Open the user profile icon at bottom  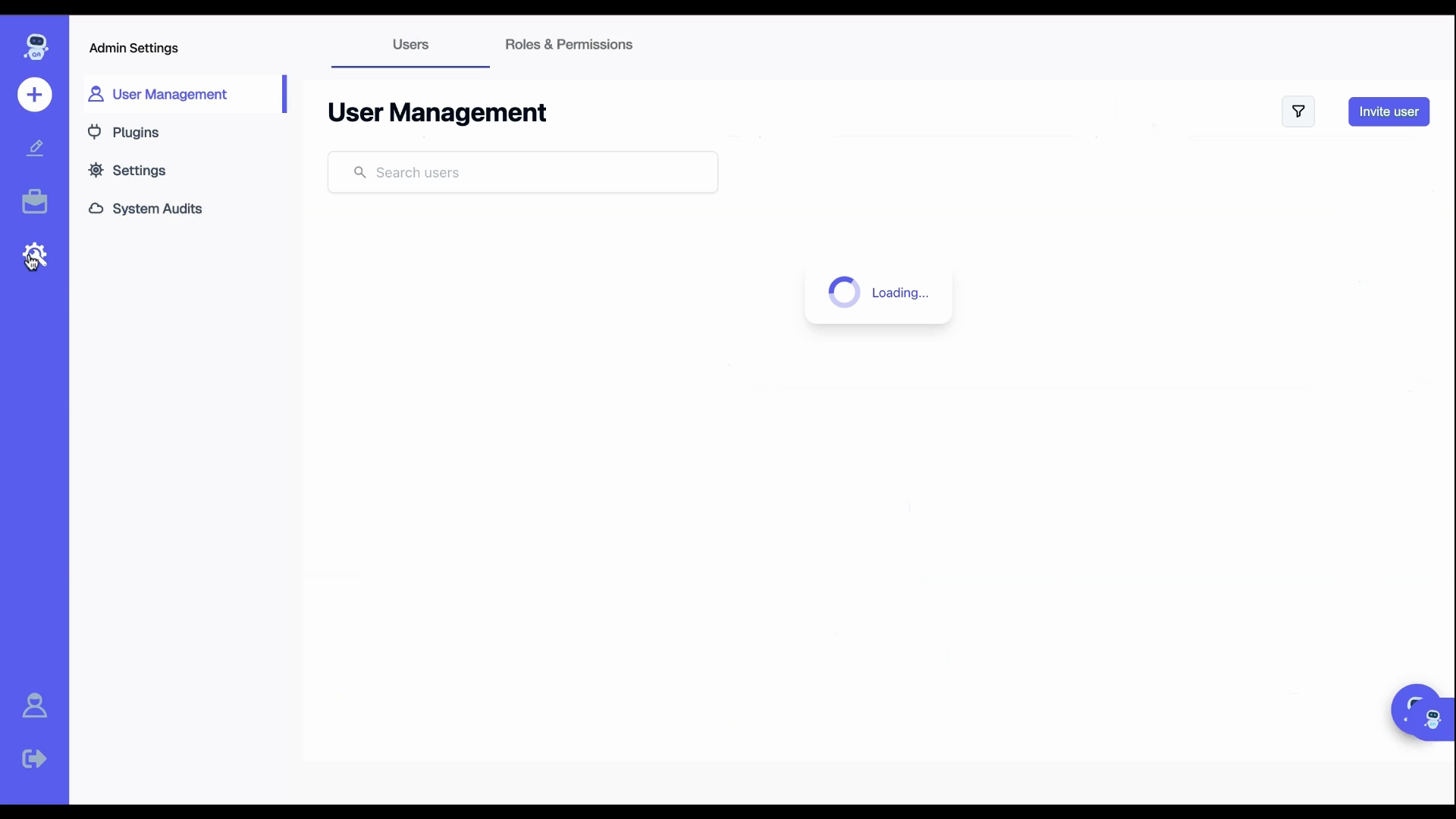point(35,706)
